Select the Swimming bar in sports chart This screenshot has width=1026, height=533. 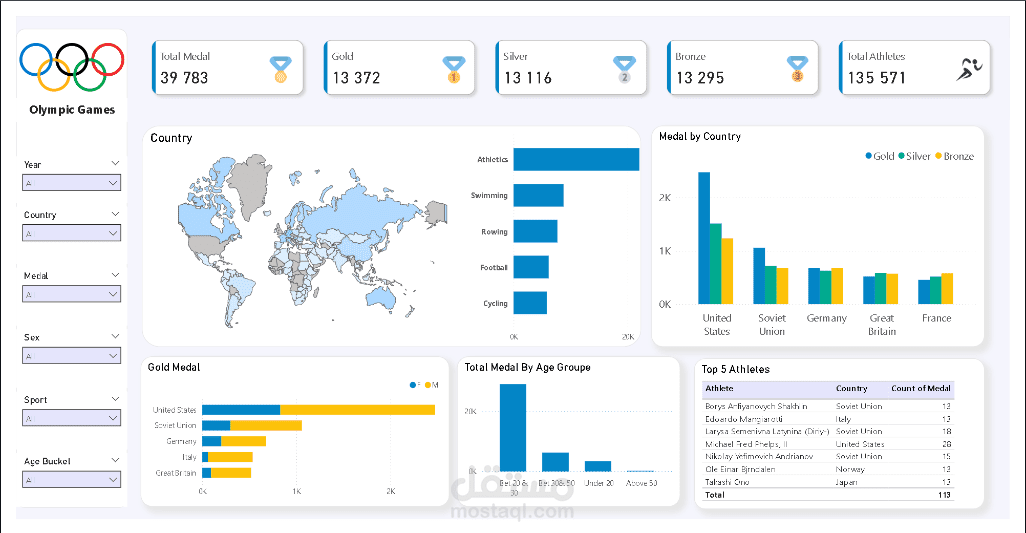click(x=539, y=196)
